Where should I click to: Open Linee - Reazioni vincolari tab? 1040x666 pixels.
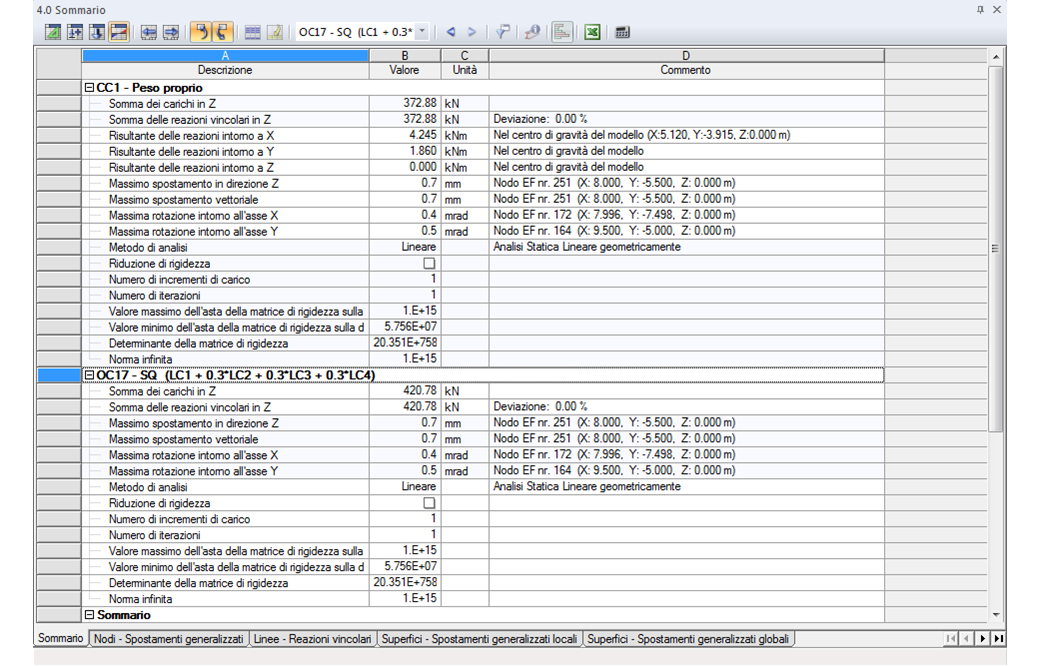click(312, 639)
